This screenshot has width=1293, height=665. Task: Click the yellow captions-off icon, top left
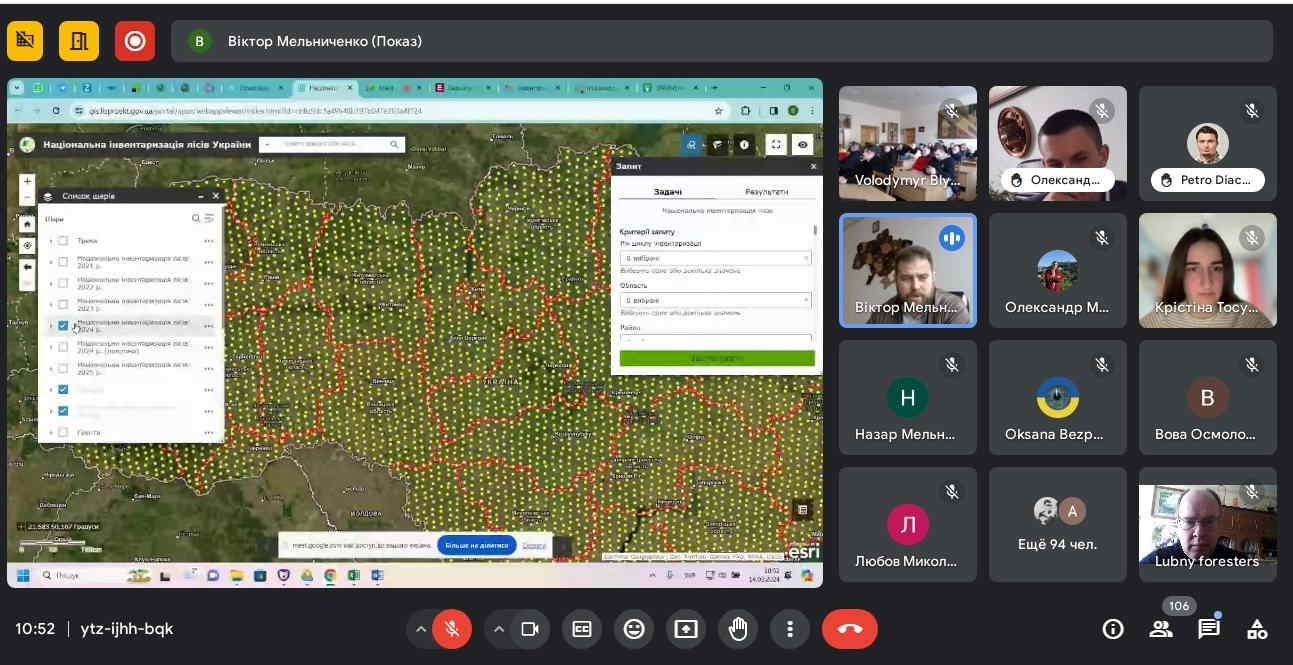pos(25,41)
